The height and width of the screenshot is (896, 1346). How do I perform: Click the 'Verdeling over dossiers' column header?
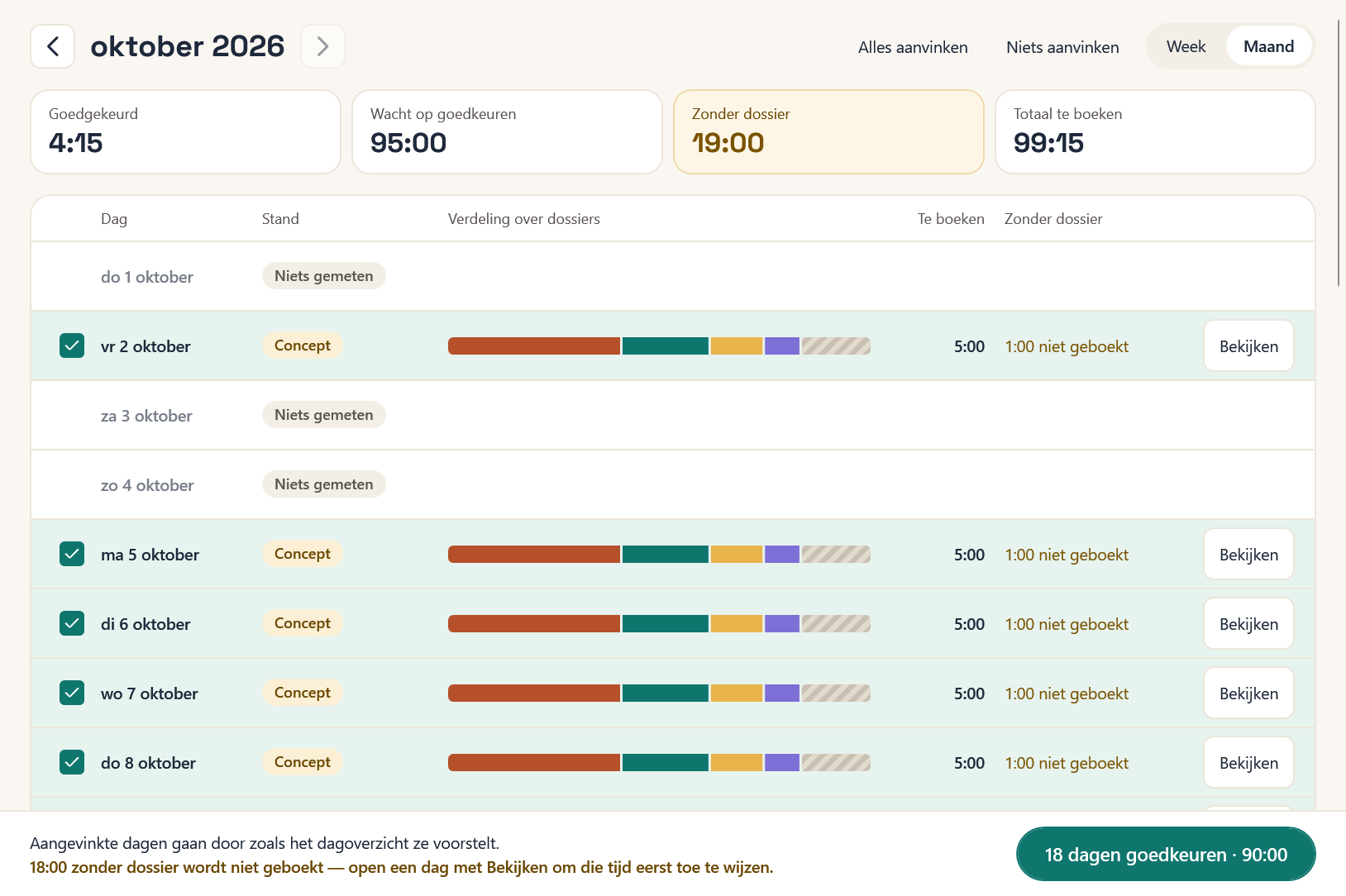524,219
